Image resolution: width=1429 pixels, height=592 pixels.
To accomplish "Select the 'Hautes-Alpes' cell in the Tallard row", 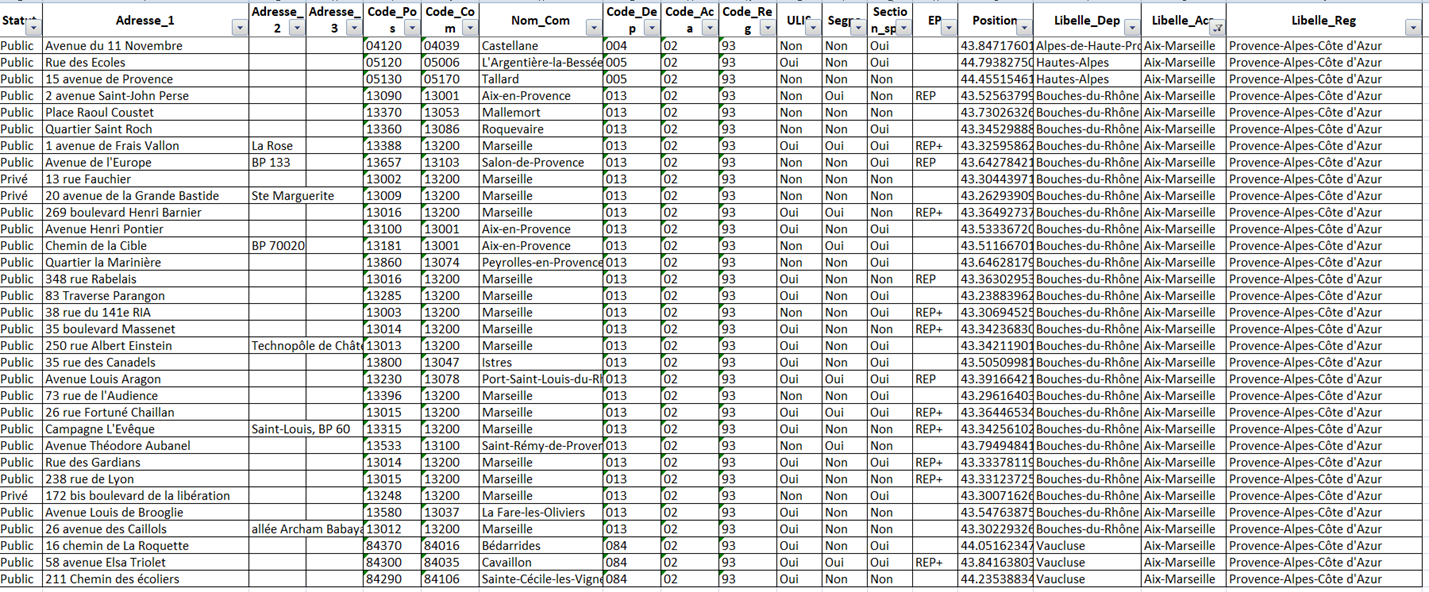I will click(x=1088, y=79).
